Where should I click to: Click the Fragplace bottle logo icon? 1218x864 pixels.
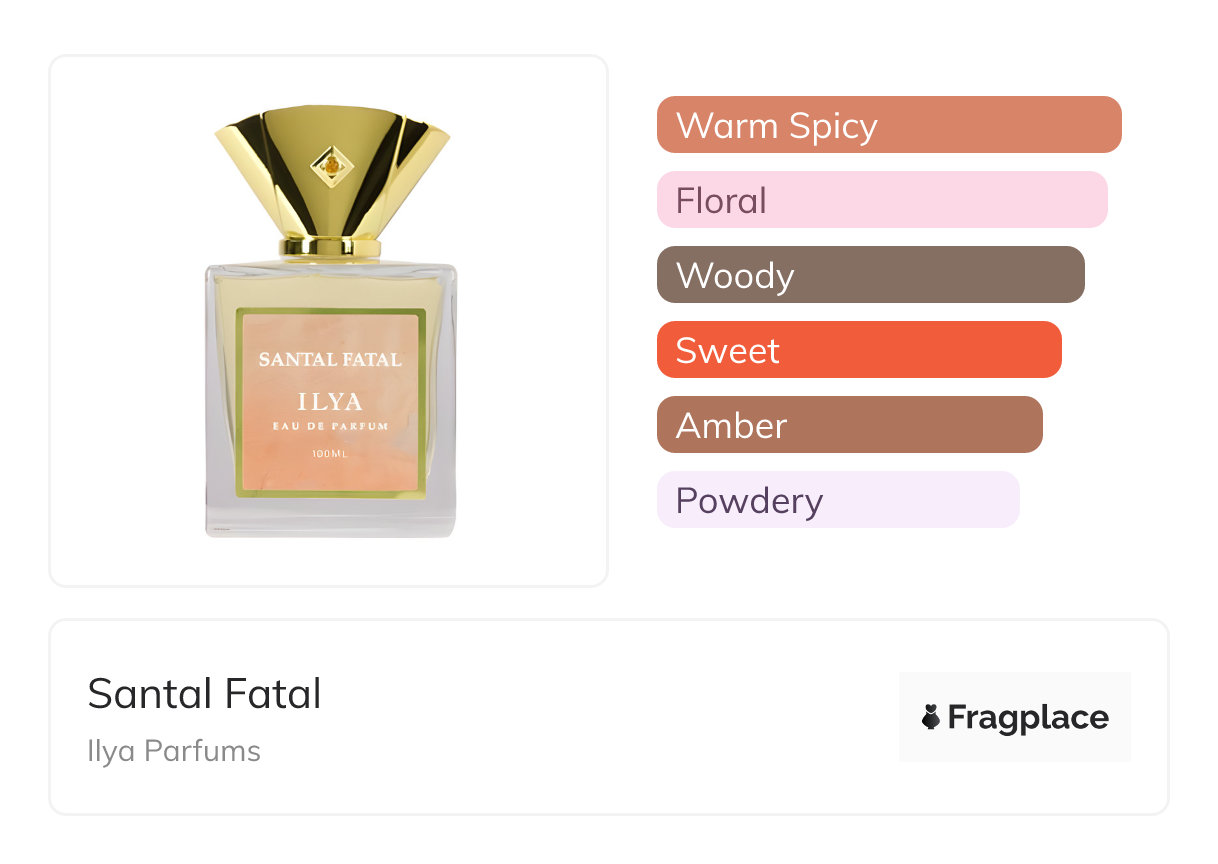point(931,717)
